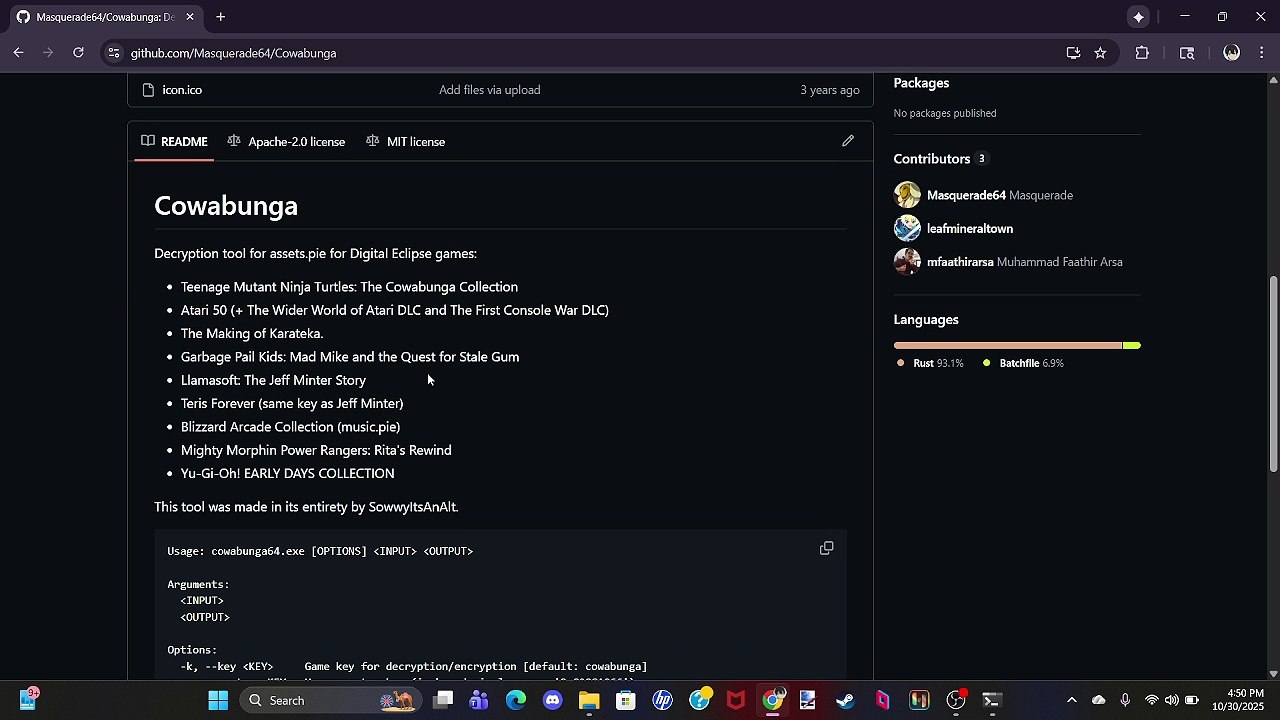Open leafmineraltown profile name link
Screen dimensions: 1280x720
pos(970,228)
